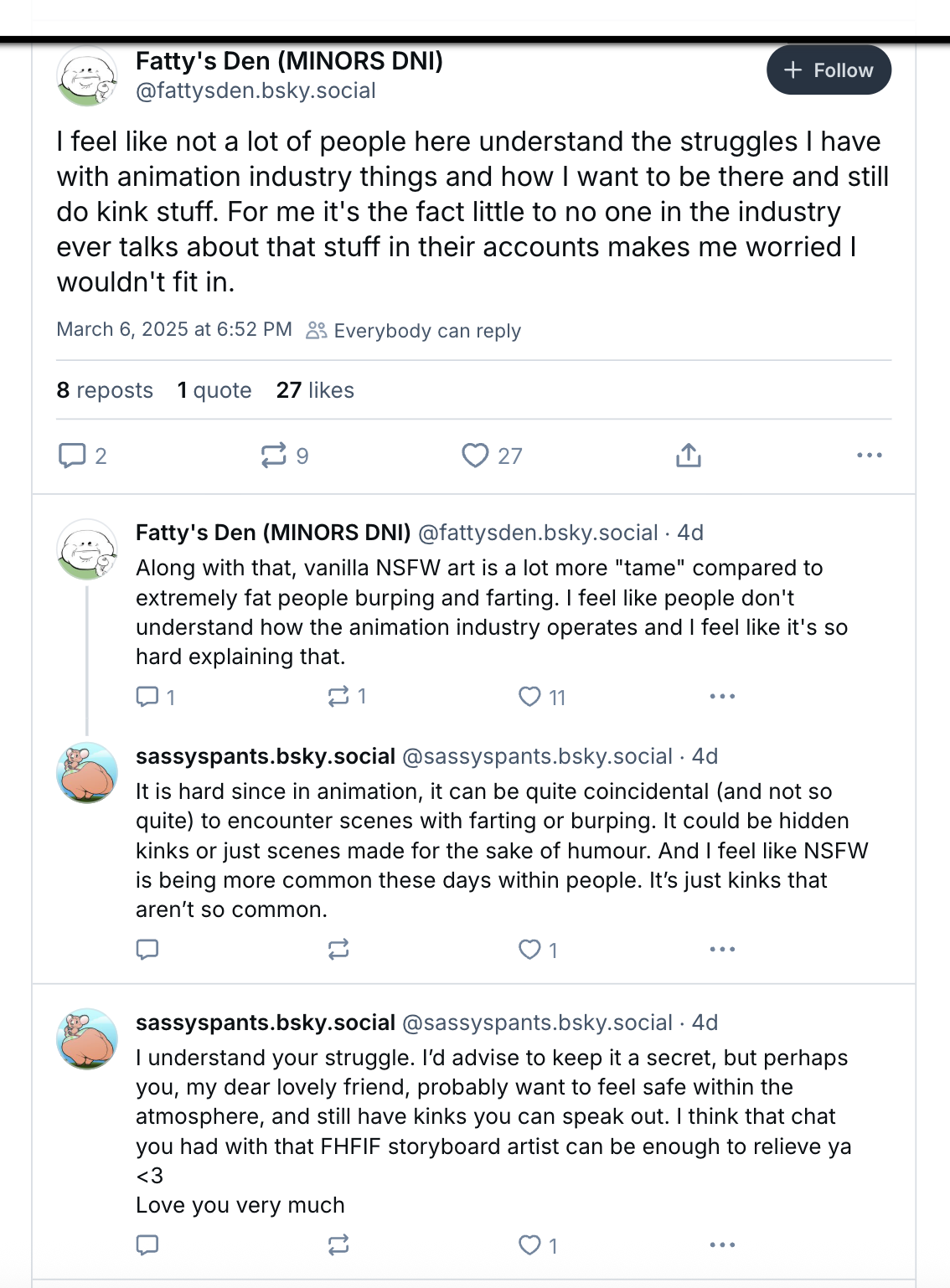Reply to 'I understand your struggle' comment
950x1288 pixels.
pos(147,1245)
